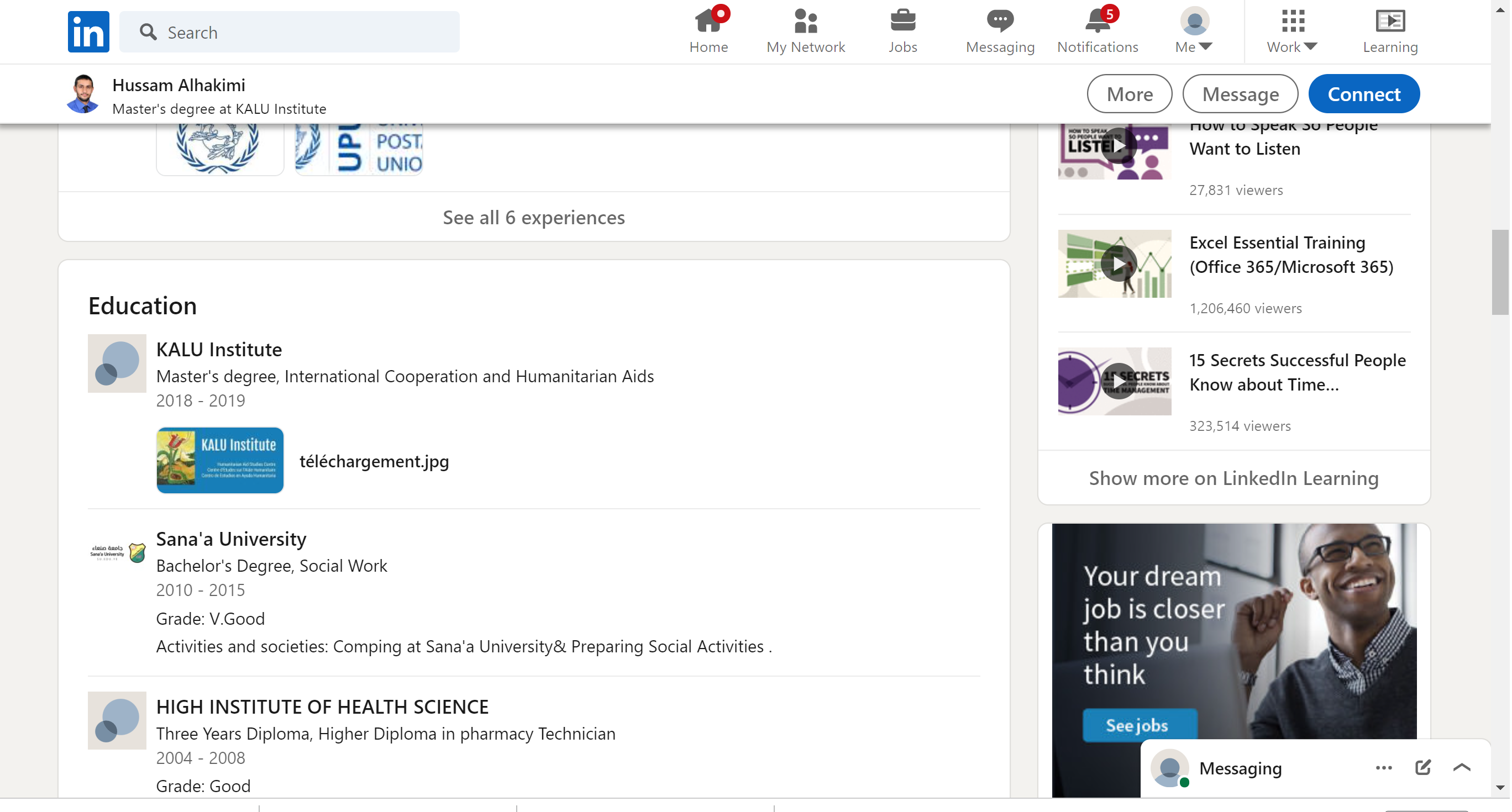The height and width of the screenshot is (812, 1512).
Task: Open Messaging bar three-dots options
Action: (1383, 767)
